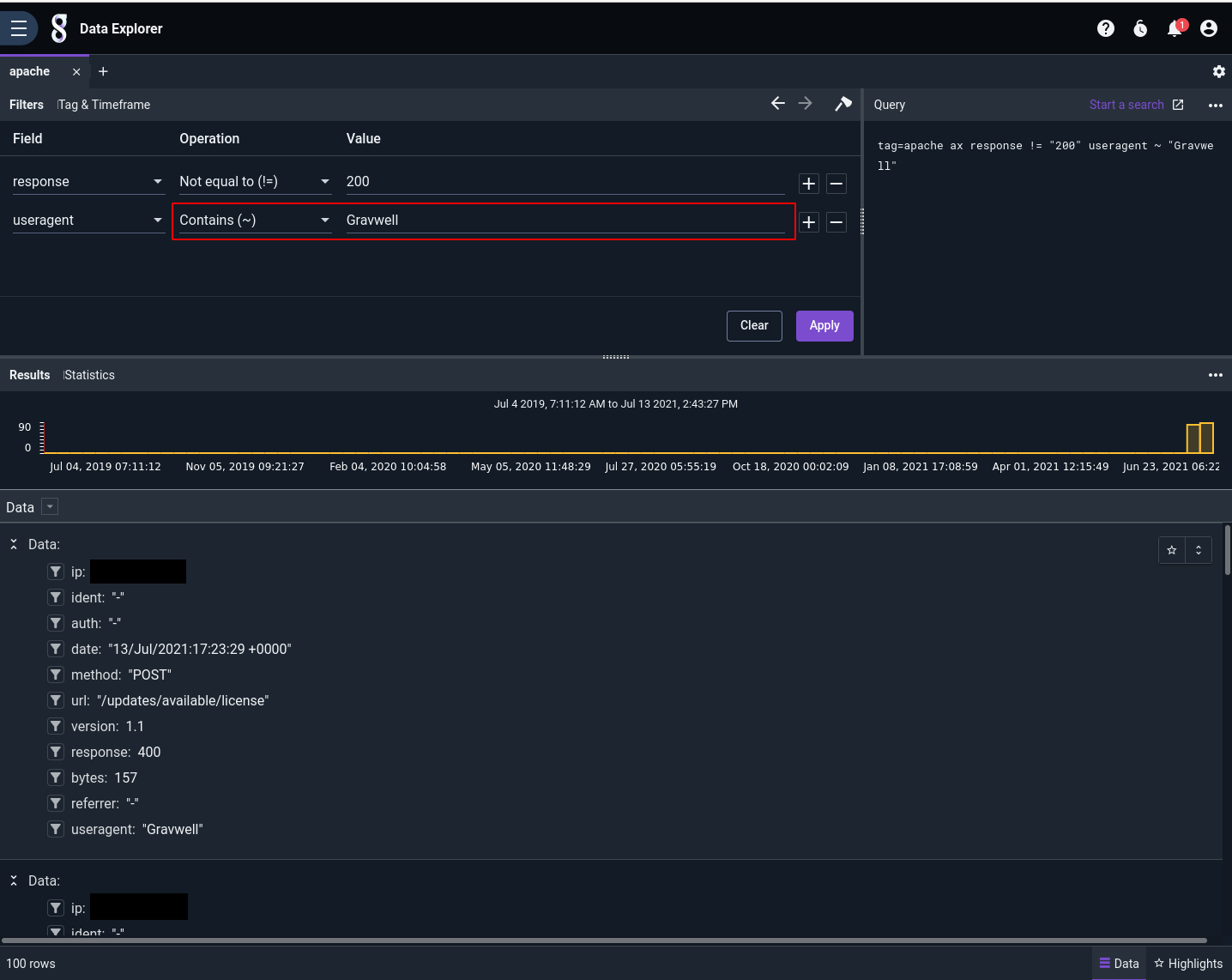1232x980 pixels.
Task: Click the second-to-last histogram bar
Action: pyautogui.click(x=1193, y=439)
